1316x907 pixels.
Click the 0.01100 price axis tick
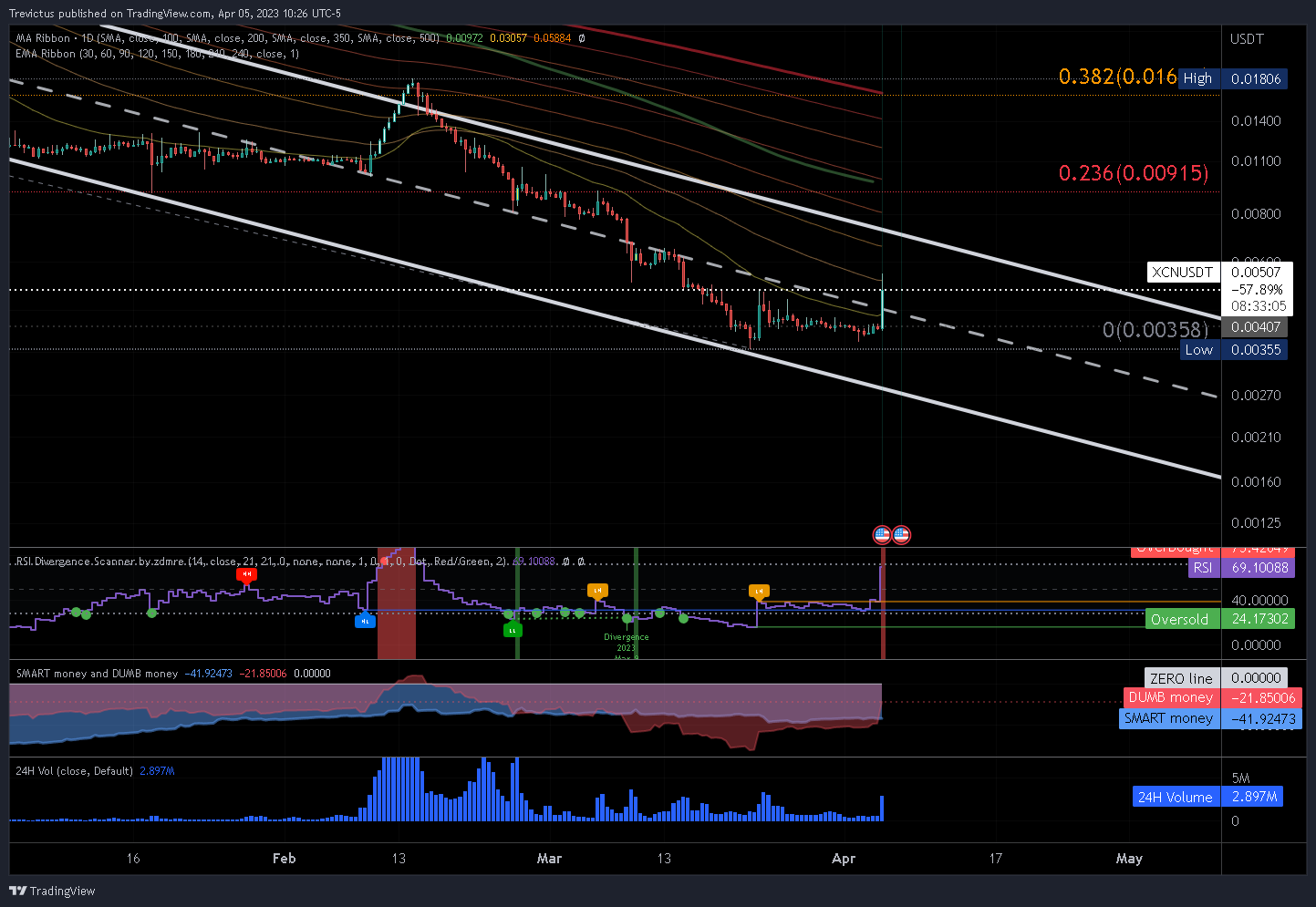(1256, 160)
